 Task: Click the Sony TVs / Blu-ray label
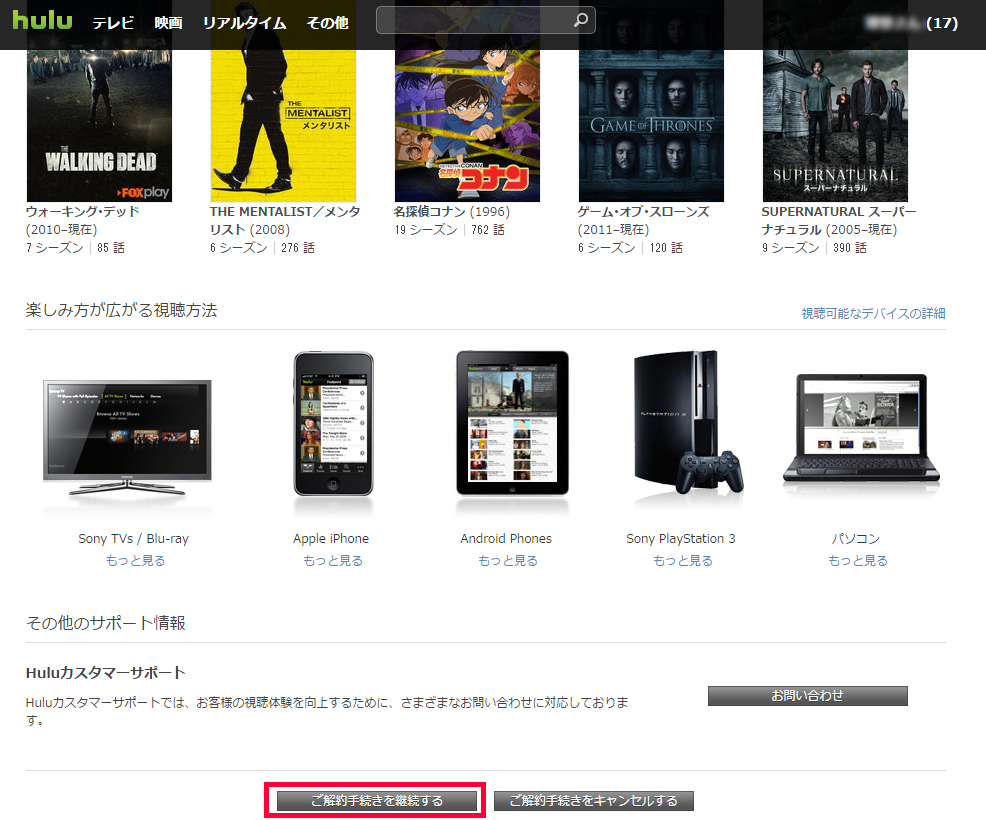[x=133, y=538]
